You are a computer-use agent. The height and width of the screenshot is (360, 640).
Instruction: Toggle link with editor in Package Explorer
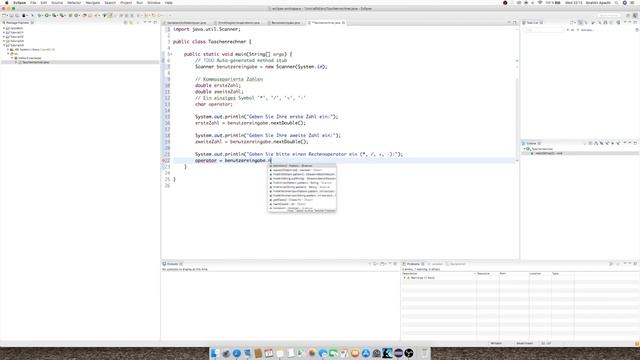point(131,23)
